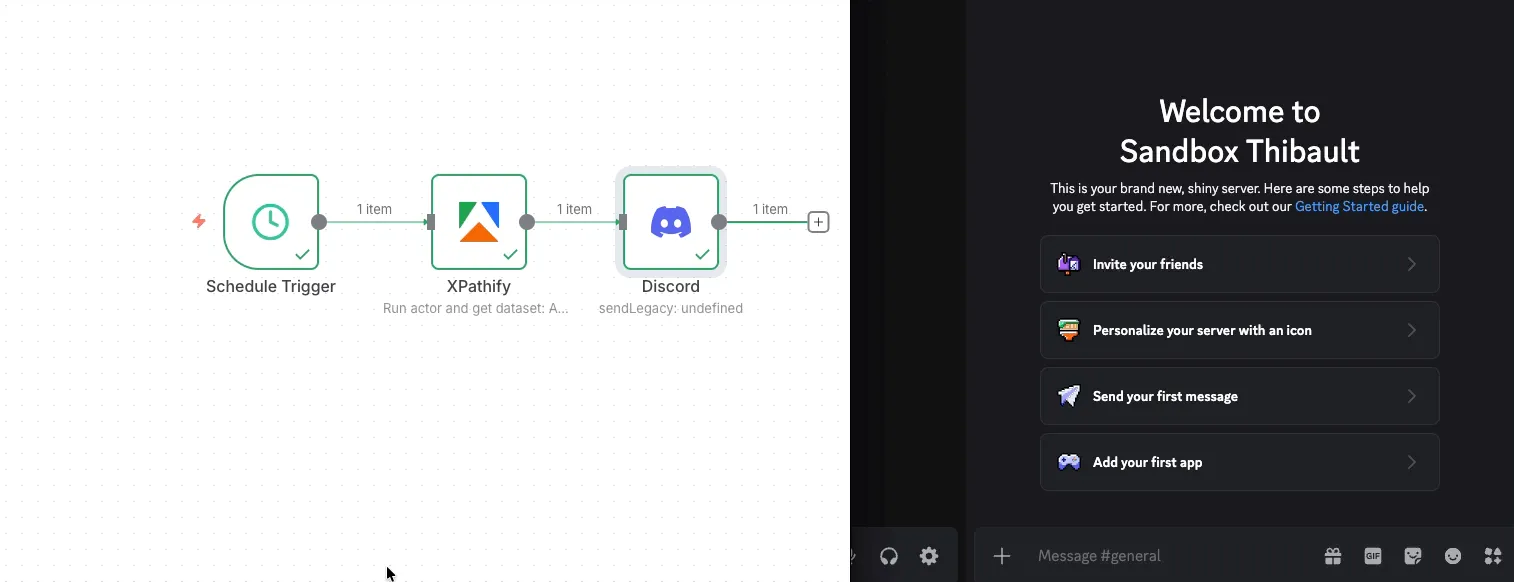Viewport: 1514px width, 582px height.
Task: Open the emoji picker
Action: point(1452,555)
